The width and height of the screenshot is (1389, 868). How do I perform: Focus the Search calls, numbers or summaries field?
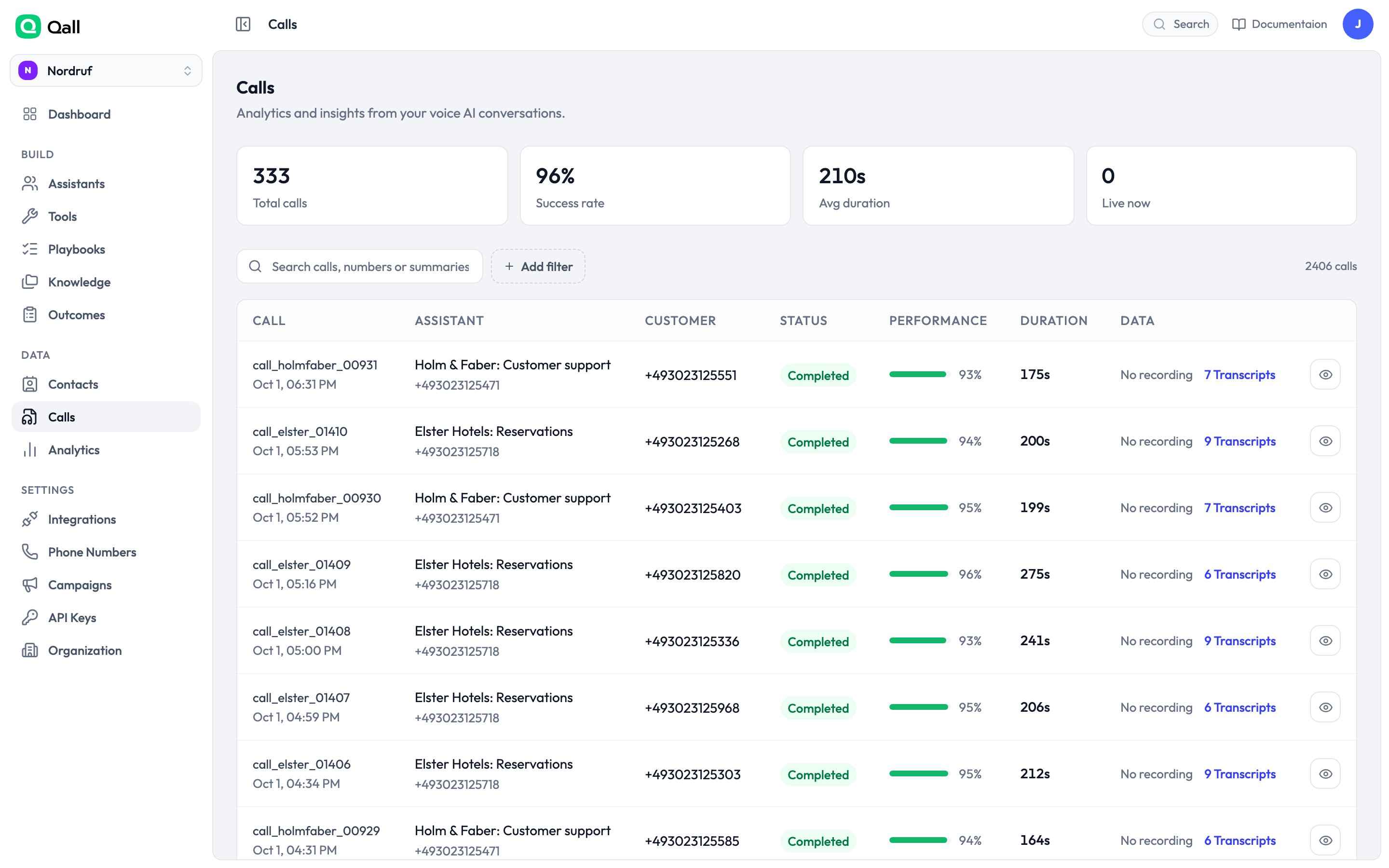click(x=359, y=266)
